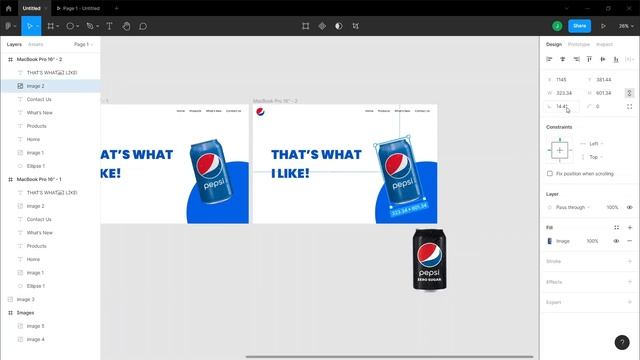
Task: Open the zoom level dropdown
Action: (x=626, y=26)
